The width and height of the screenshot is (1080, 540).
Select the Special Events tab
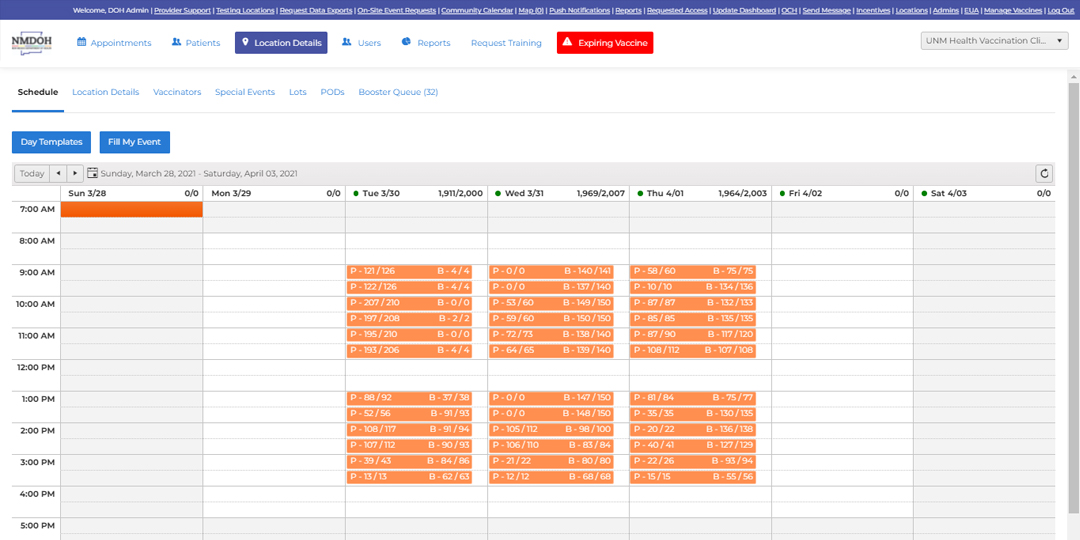click(x=245, y=92)
